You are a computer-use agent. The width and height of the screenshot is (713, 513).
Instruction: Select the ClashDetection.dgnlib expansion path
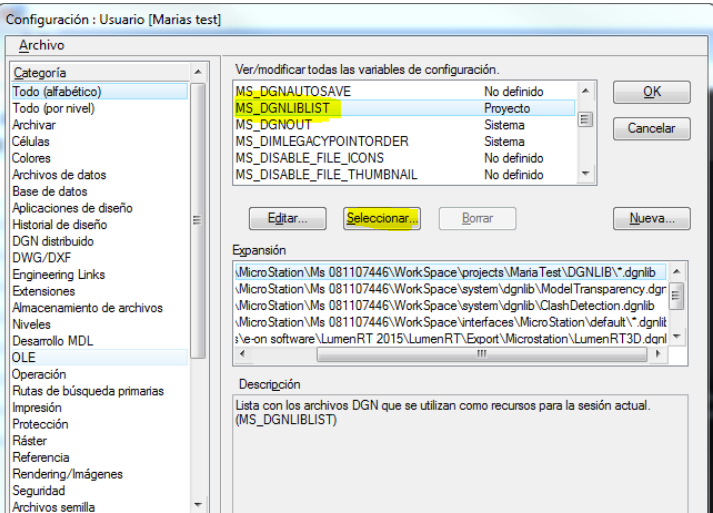coord(444,305)
